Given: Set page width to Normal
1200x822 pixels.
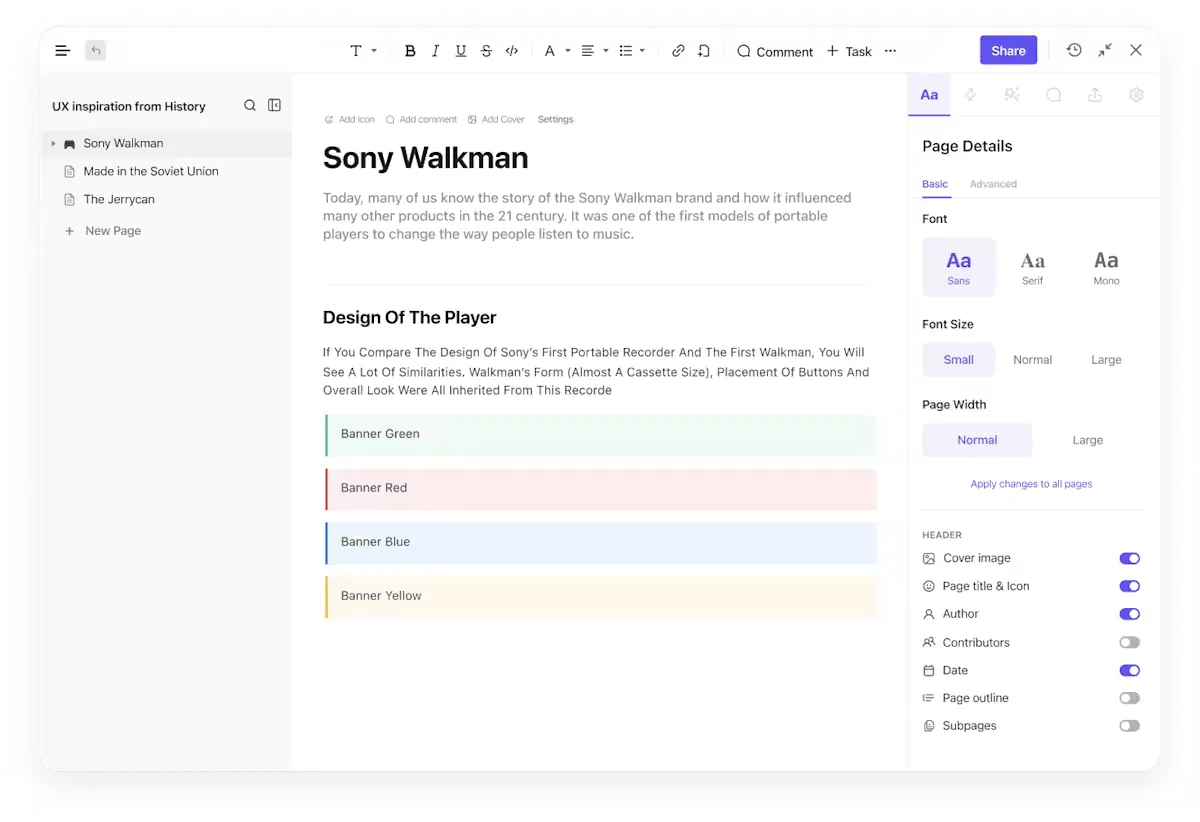Looking at the screenshot, I should [977, 440].
